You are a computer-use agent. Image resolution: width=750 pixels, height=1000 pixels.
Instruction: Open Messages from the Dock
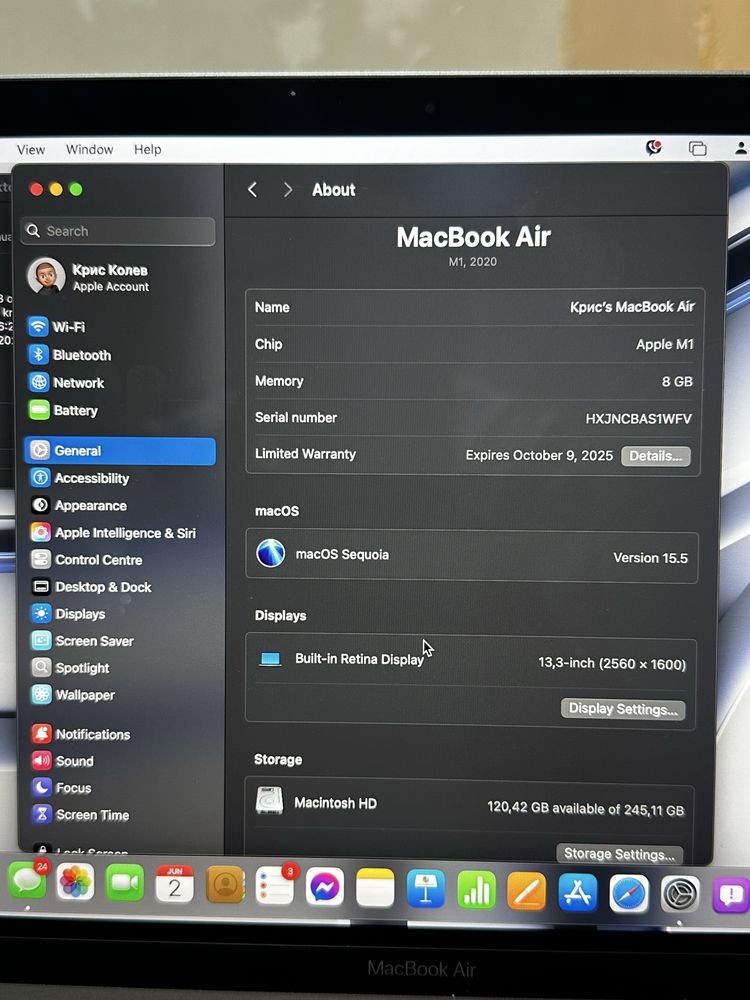pyautogui.click(x=27, y=881)
